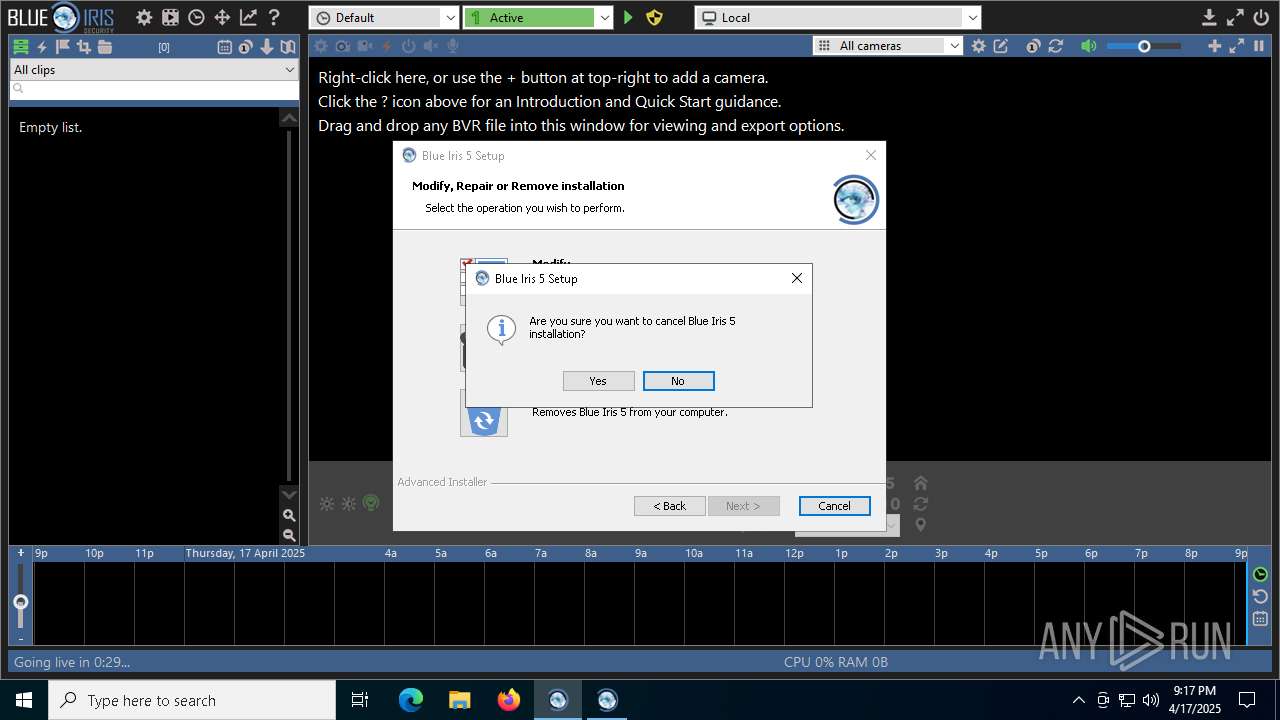Open Firefox from taskbar
Image resolution: width=1280 pixels, height=720 pixels.
[509, 700]
